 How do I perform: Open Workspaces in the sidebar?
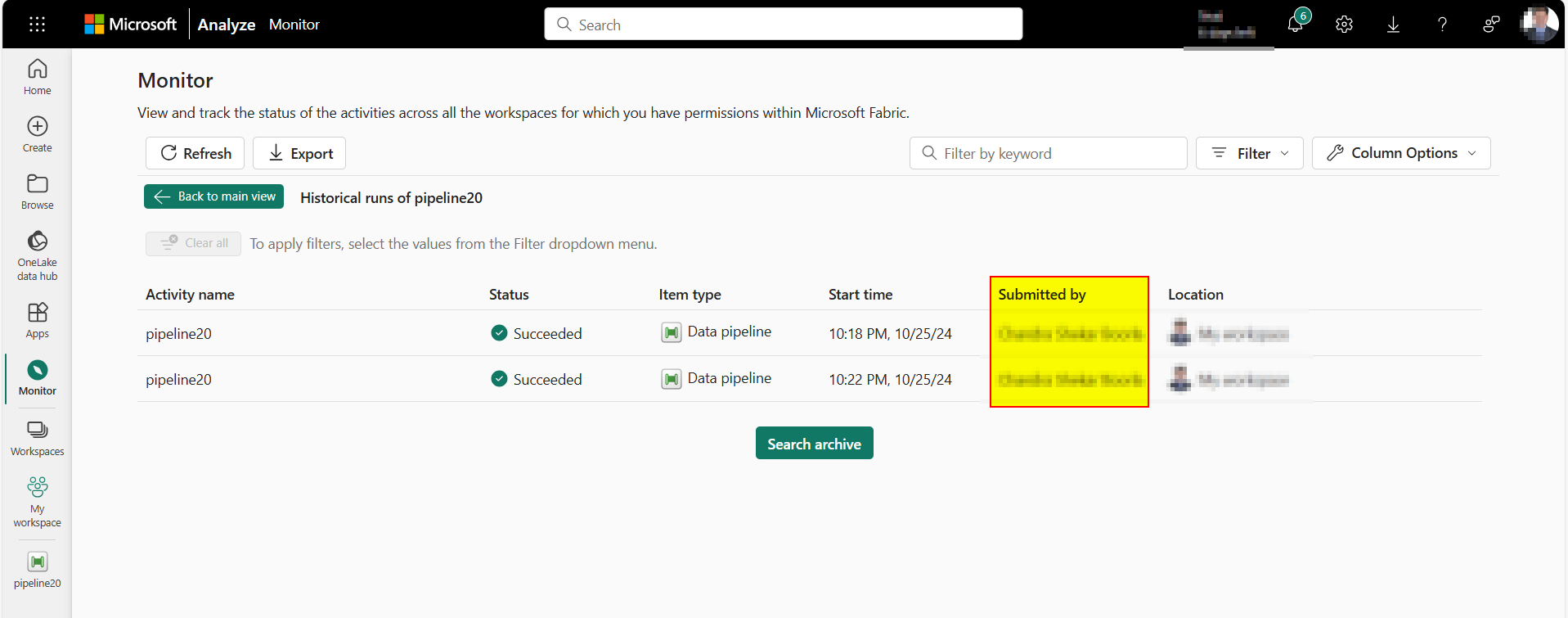click(38, 438)
